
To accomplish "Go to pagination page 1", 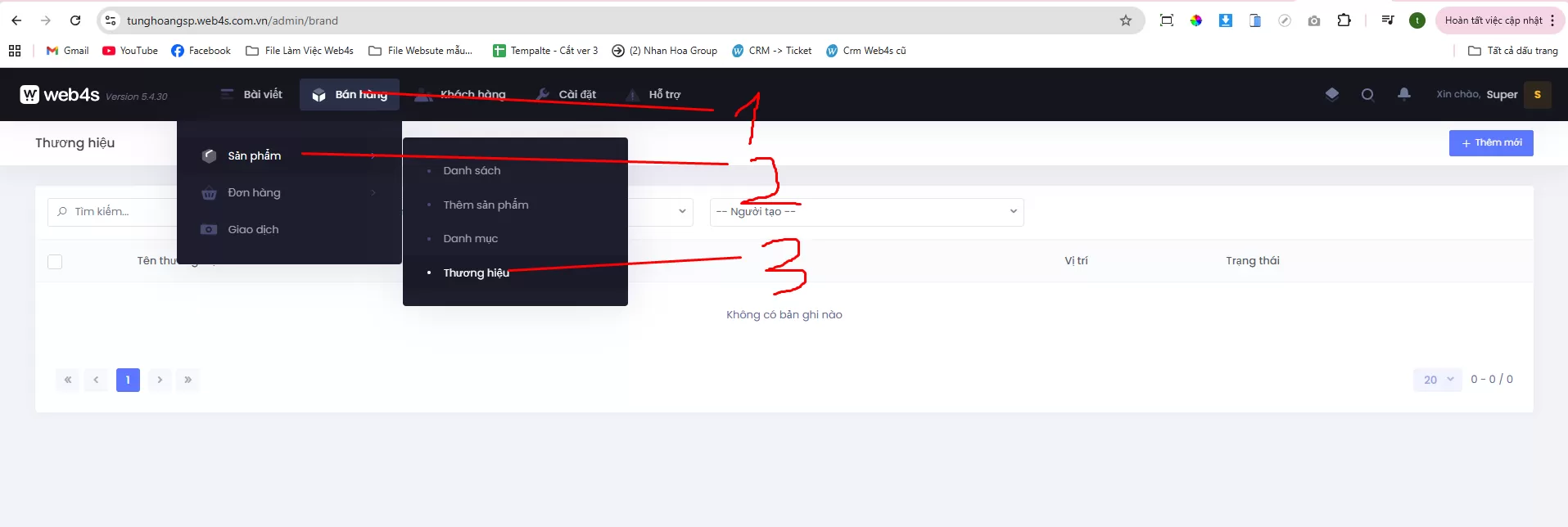I will click(128, 380).
